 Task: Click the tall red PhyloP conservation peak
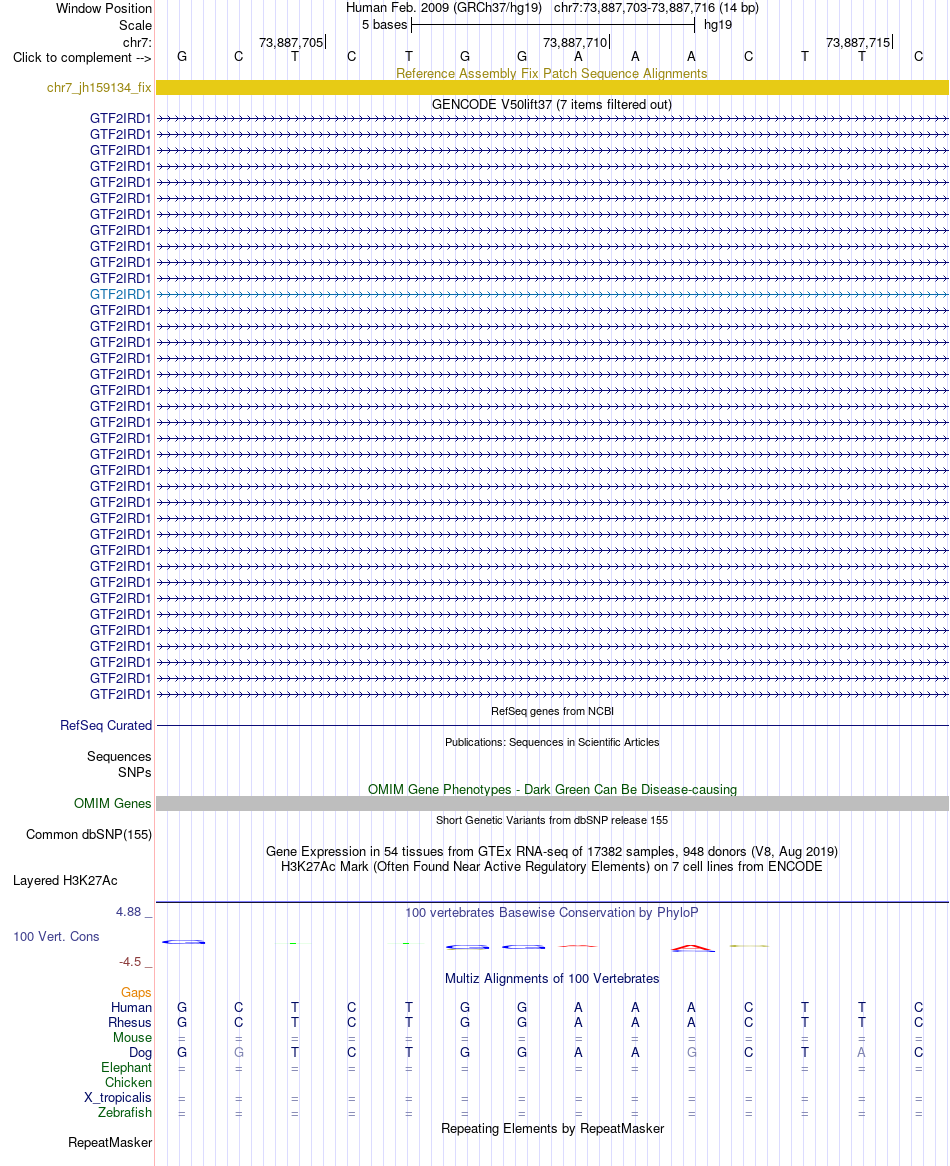point(692,948)
